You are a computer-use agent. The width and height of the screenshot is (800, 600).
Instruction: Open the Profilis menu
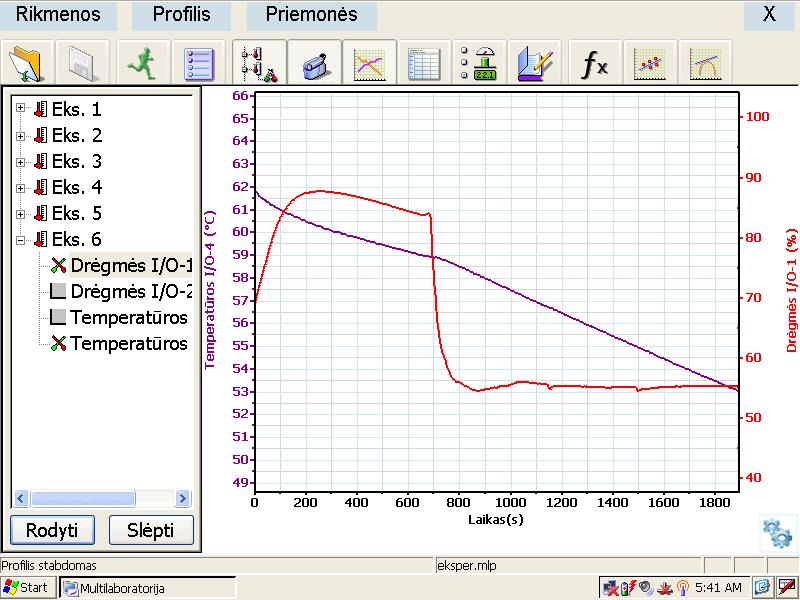coord(182,14)
